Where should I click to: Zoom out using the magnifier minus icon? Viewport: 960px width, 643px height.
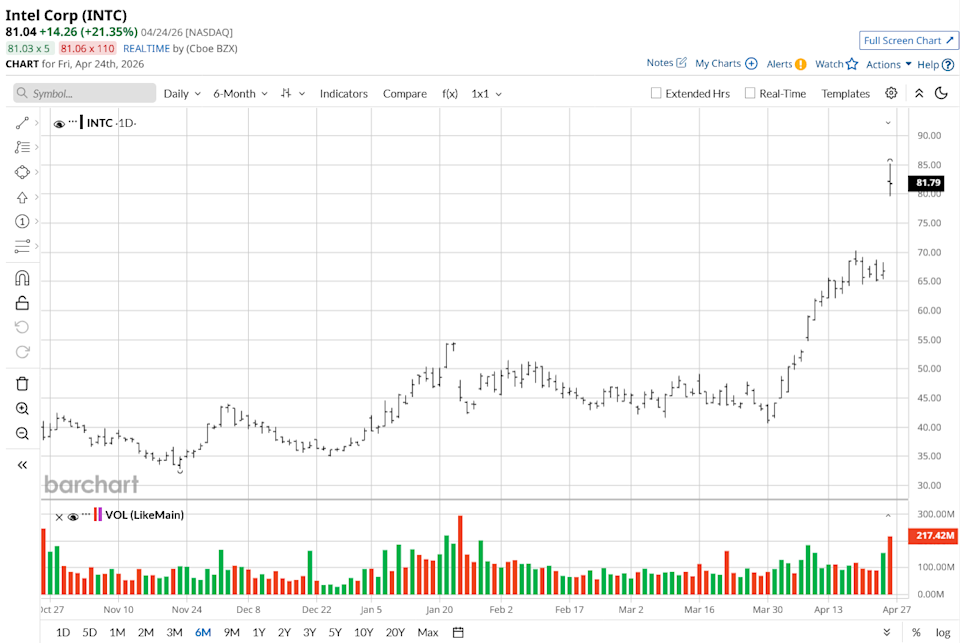[22, 434]
